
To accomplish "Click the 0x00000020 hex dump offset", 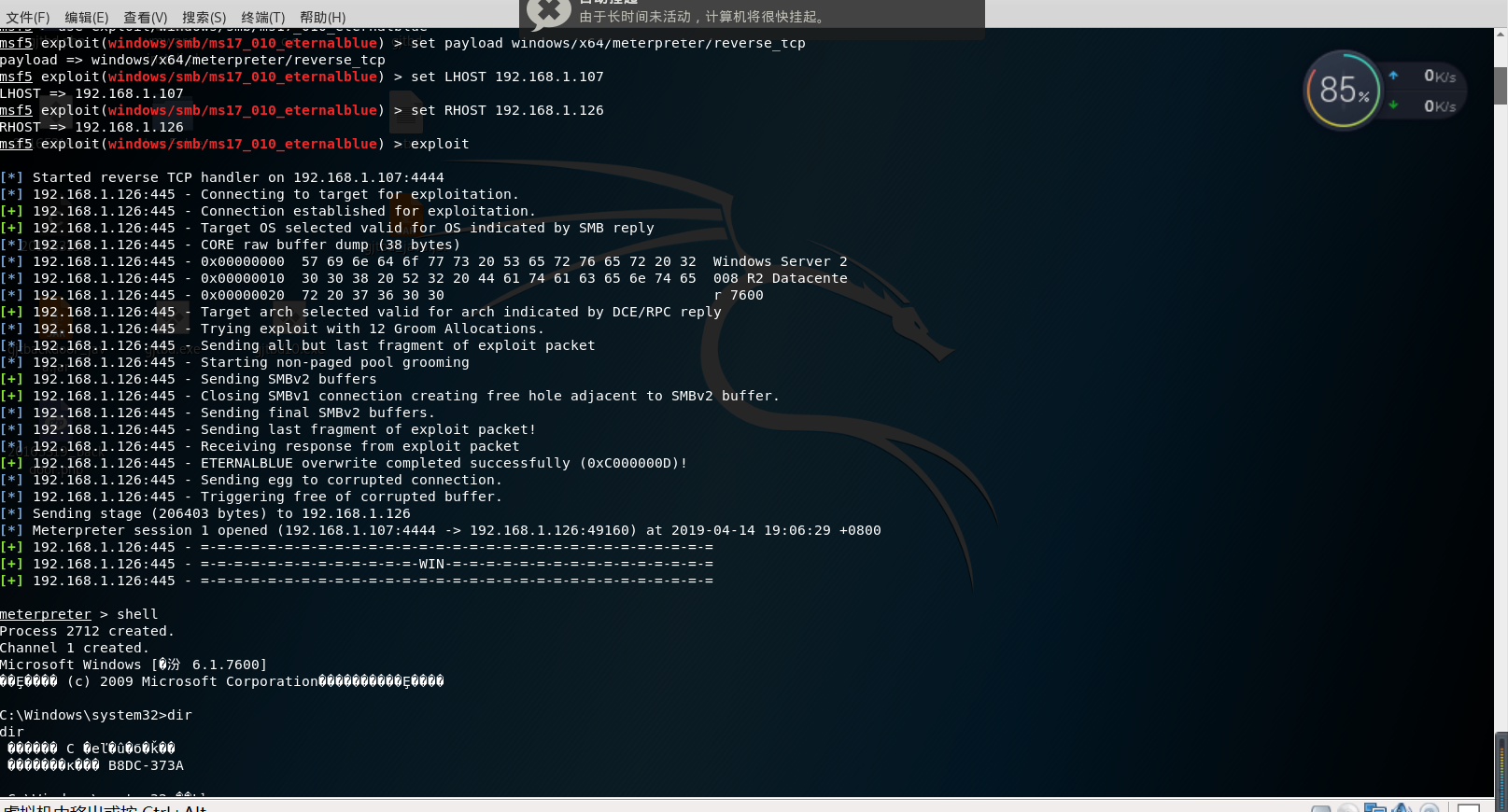I will coord(243,295).
